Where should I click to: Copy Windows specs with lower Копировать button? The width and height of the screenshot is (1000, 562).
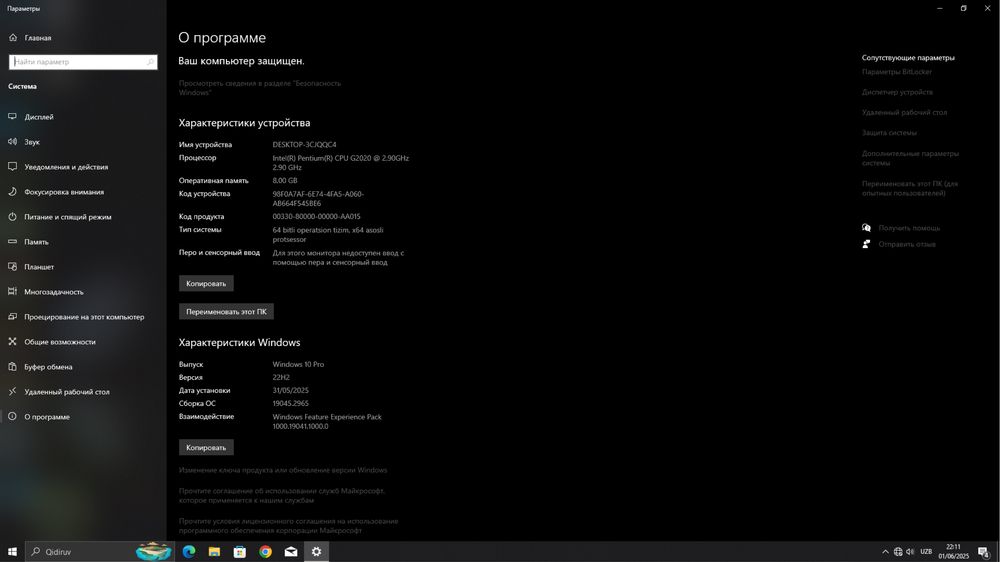click(206, 447)
